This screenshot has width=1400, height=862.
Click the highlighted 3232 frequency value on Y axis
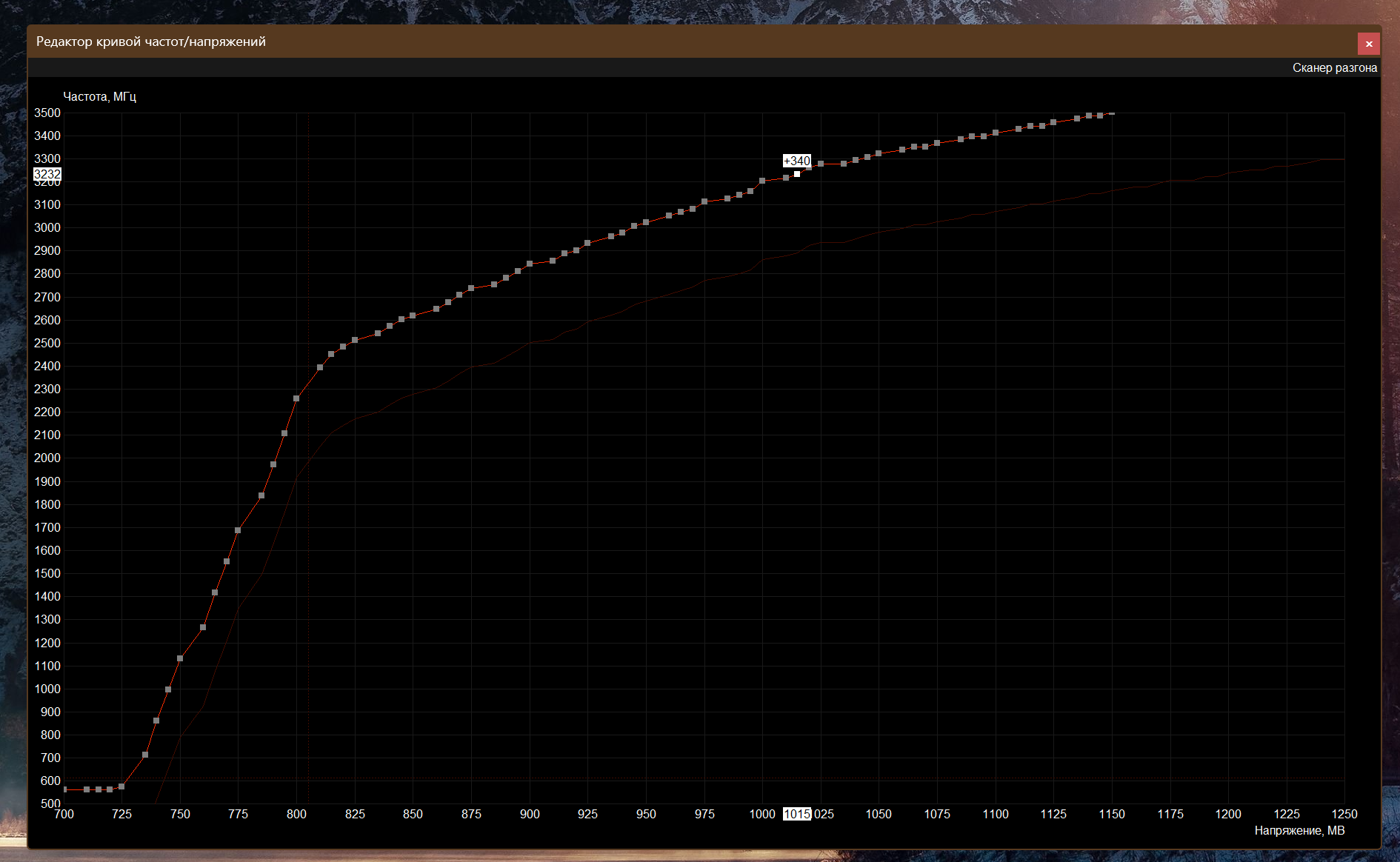(x=47, y=174)
